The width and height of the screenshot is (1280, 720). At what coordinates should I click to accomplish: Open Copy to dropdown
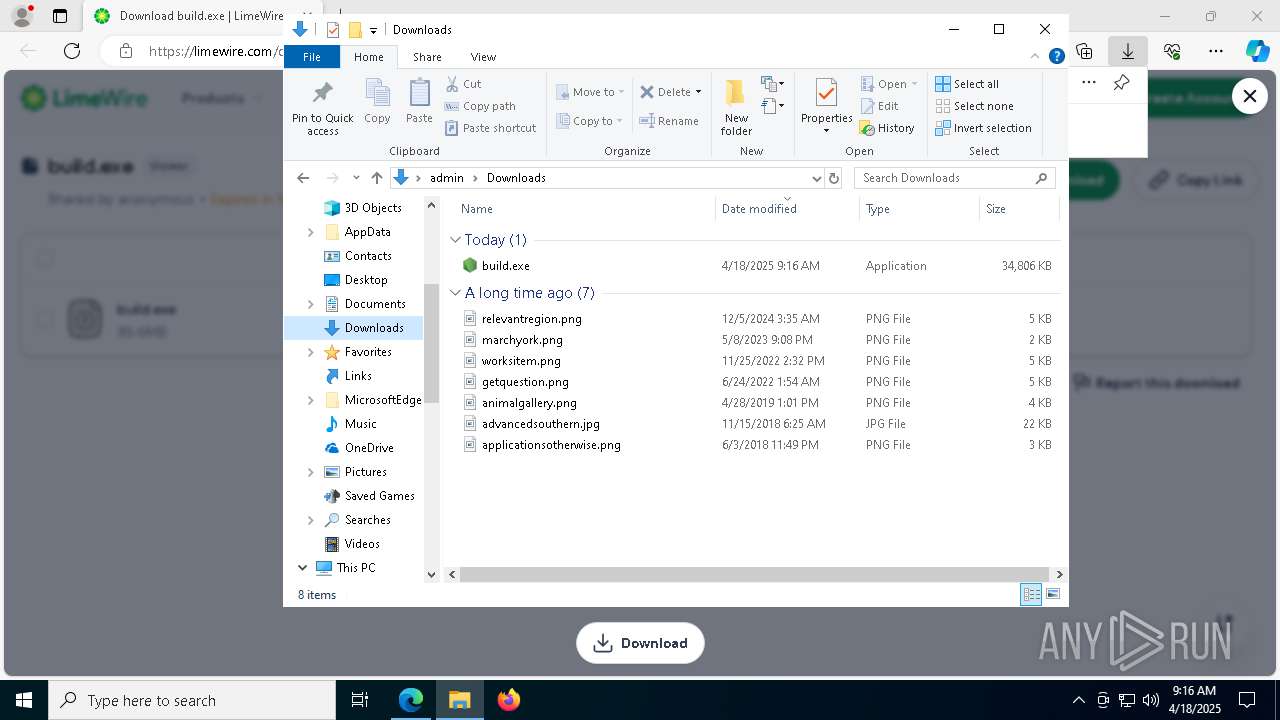coord(590,121)
